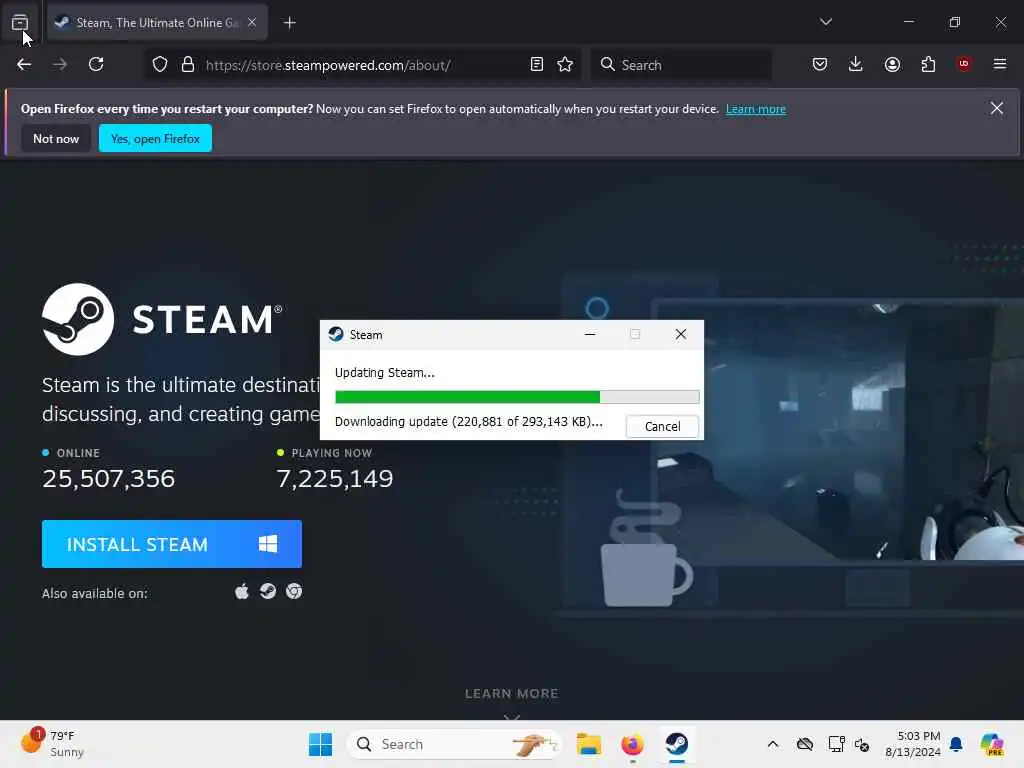Click the display network tray icon

pos(836,744)
